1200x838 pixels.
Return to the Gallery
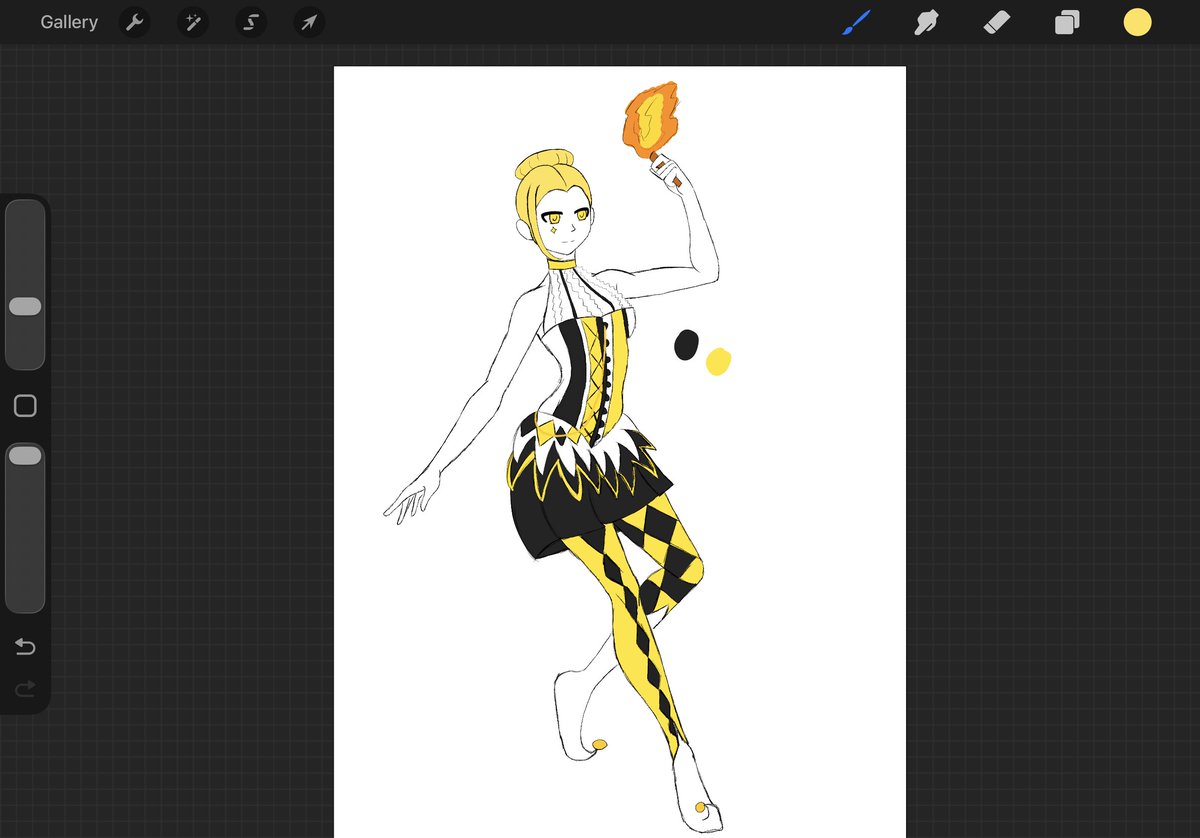pos(69,22)
